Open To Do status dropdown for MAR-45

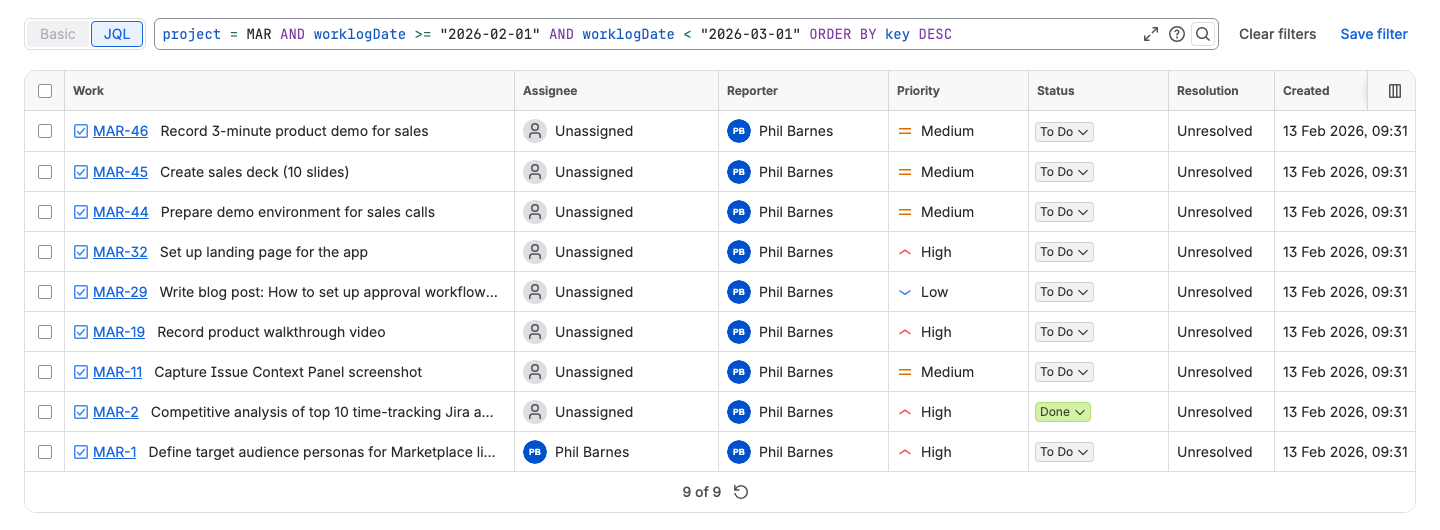click(x=1064, y=172)
